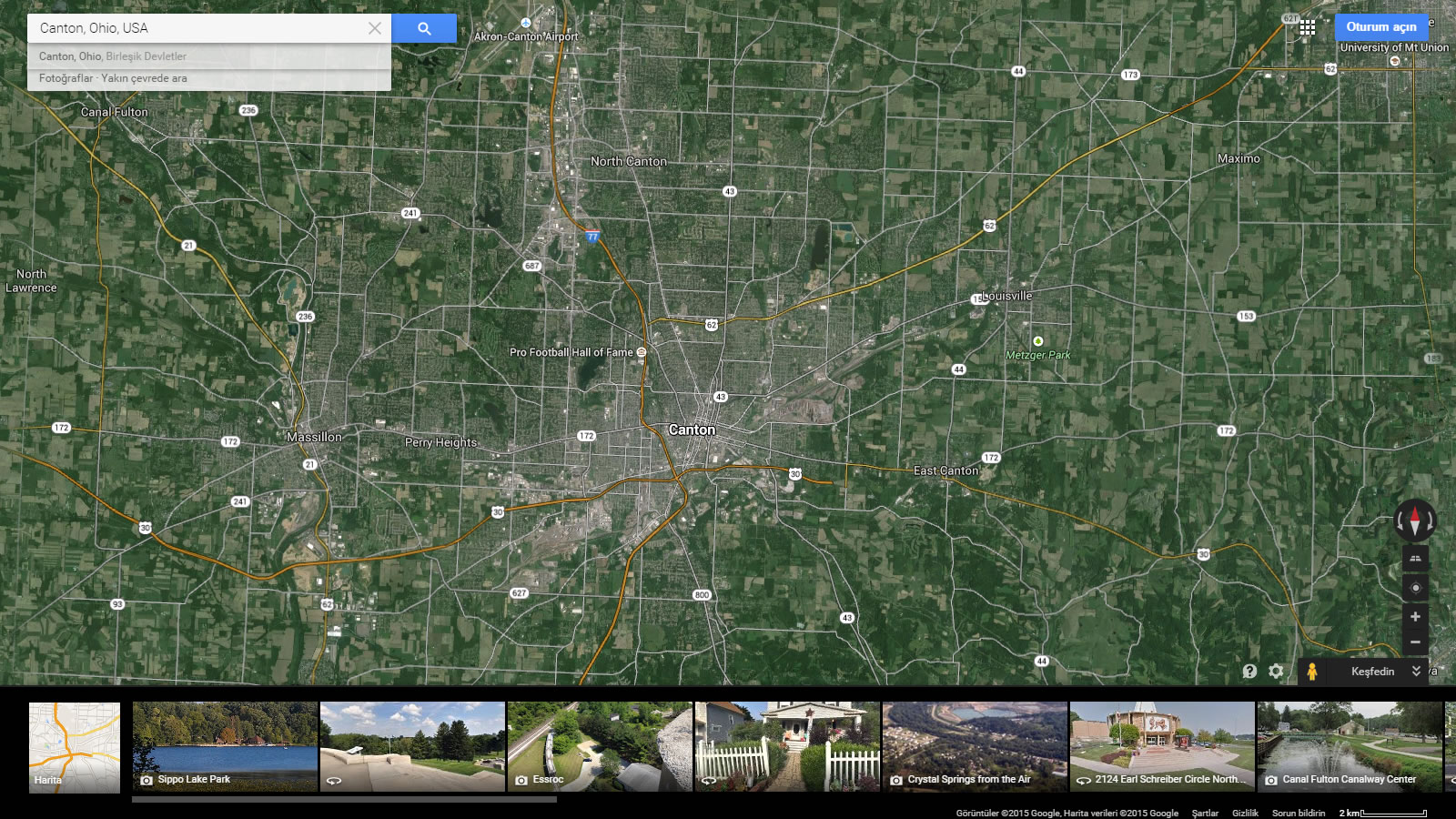Open the Şartlar terms link
The image size is (1456, 819).
tap(1205, 813)
